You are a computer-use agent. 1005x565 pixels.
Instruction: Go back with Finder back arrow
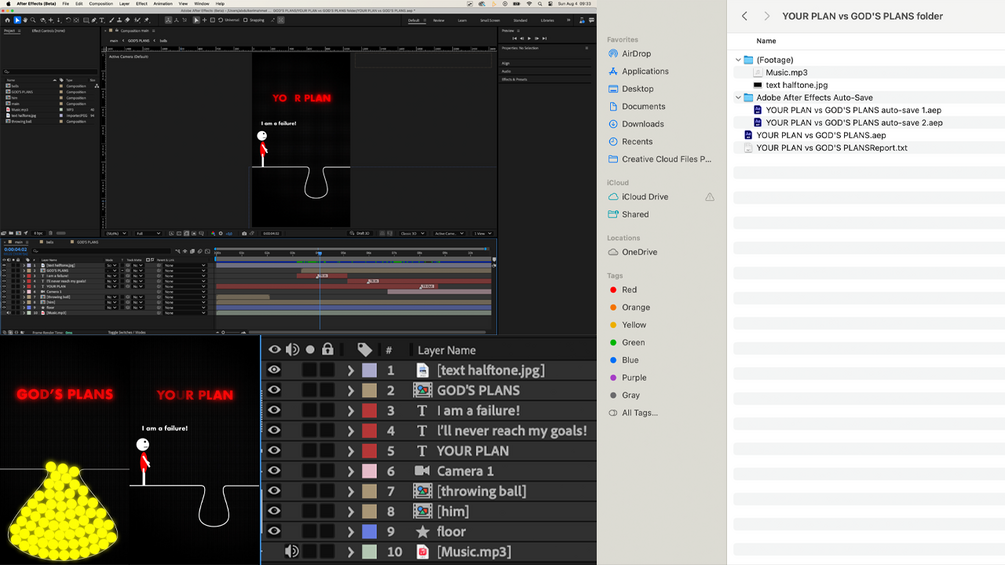744,16
